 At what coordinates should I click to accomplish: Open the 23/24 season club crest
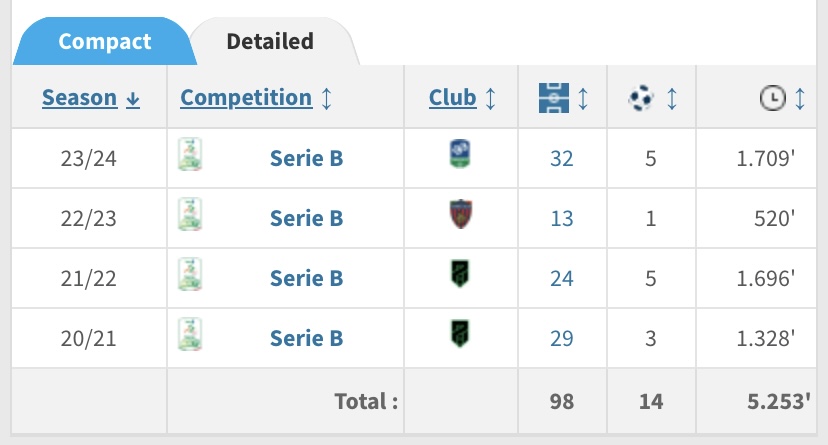pos(460,154)
